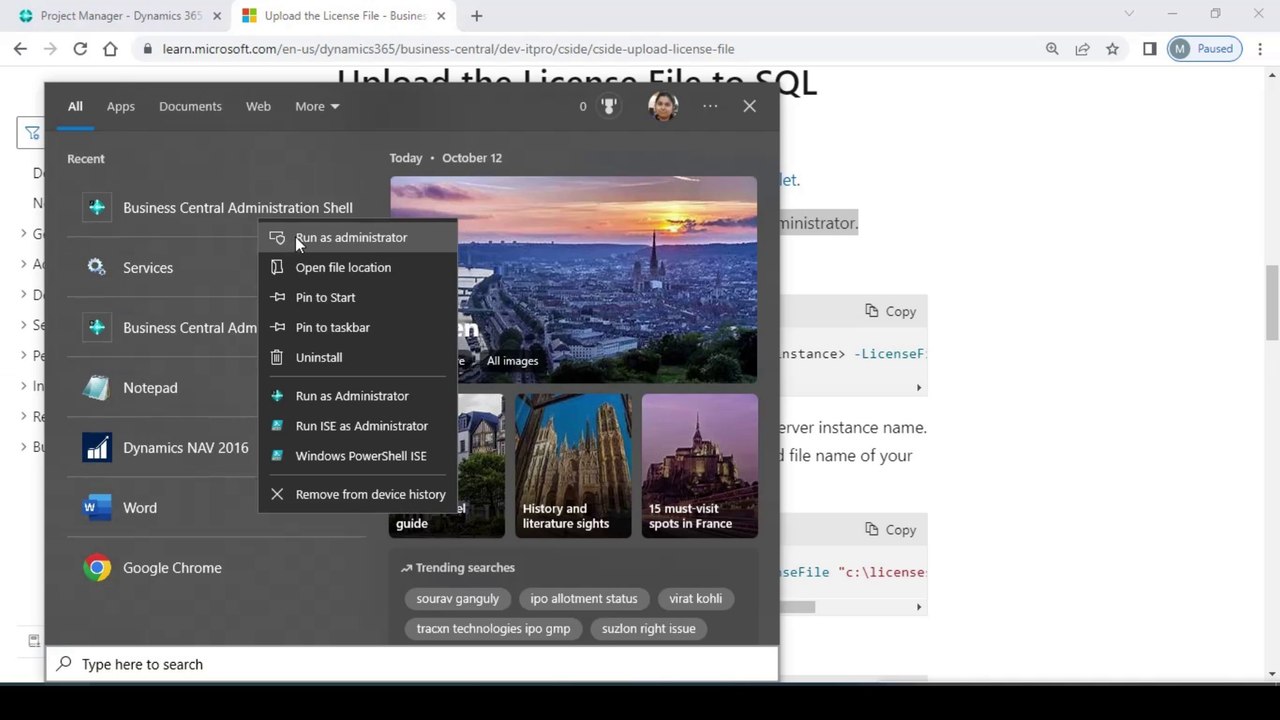Expand the sidebar tree item starting with G
1280x720 pixels.
point(24,234)
